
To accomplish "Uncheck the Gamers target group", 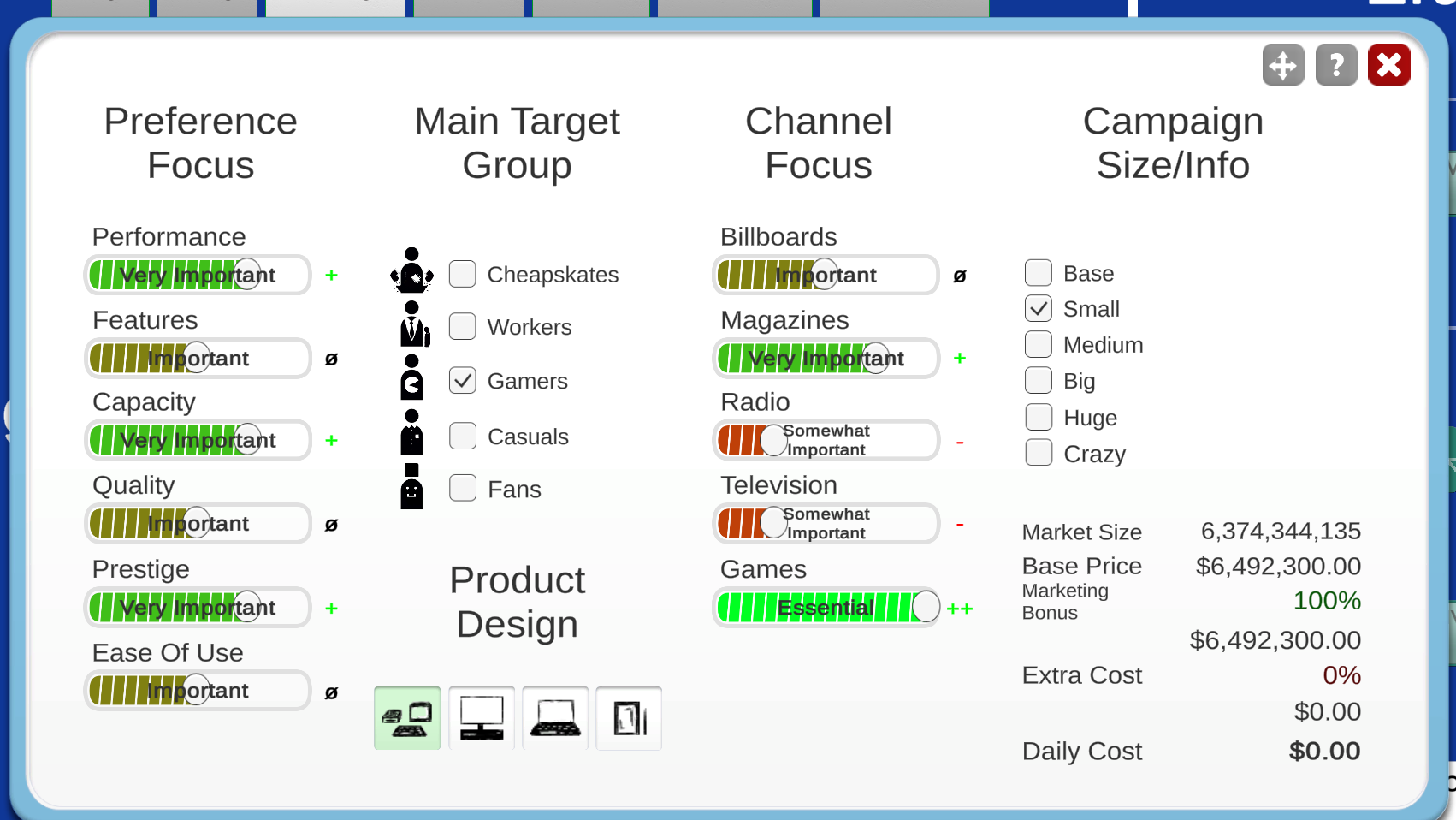I will (463, 380).
